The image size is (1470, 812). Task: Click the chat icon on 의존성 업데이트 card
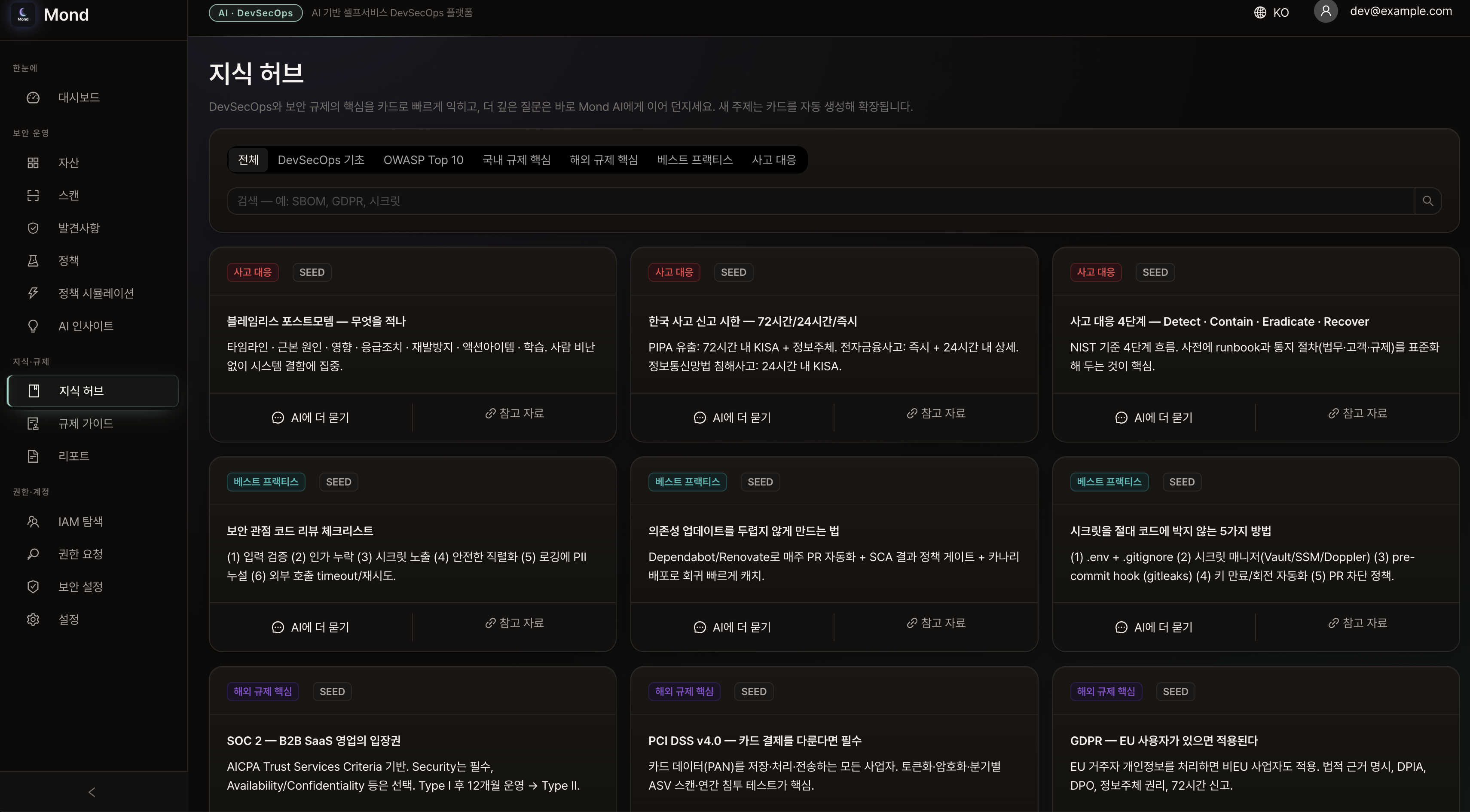(x=700, y=627)
